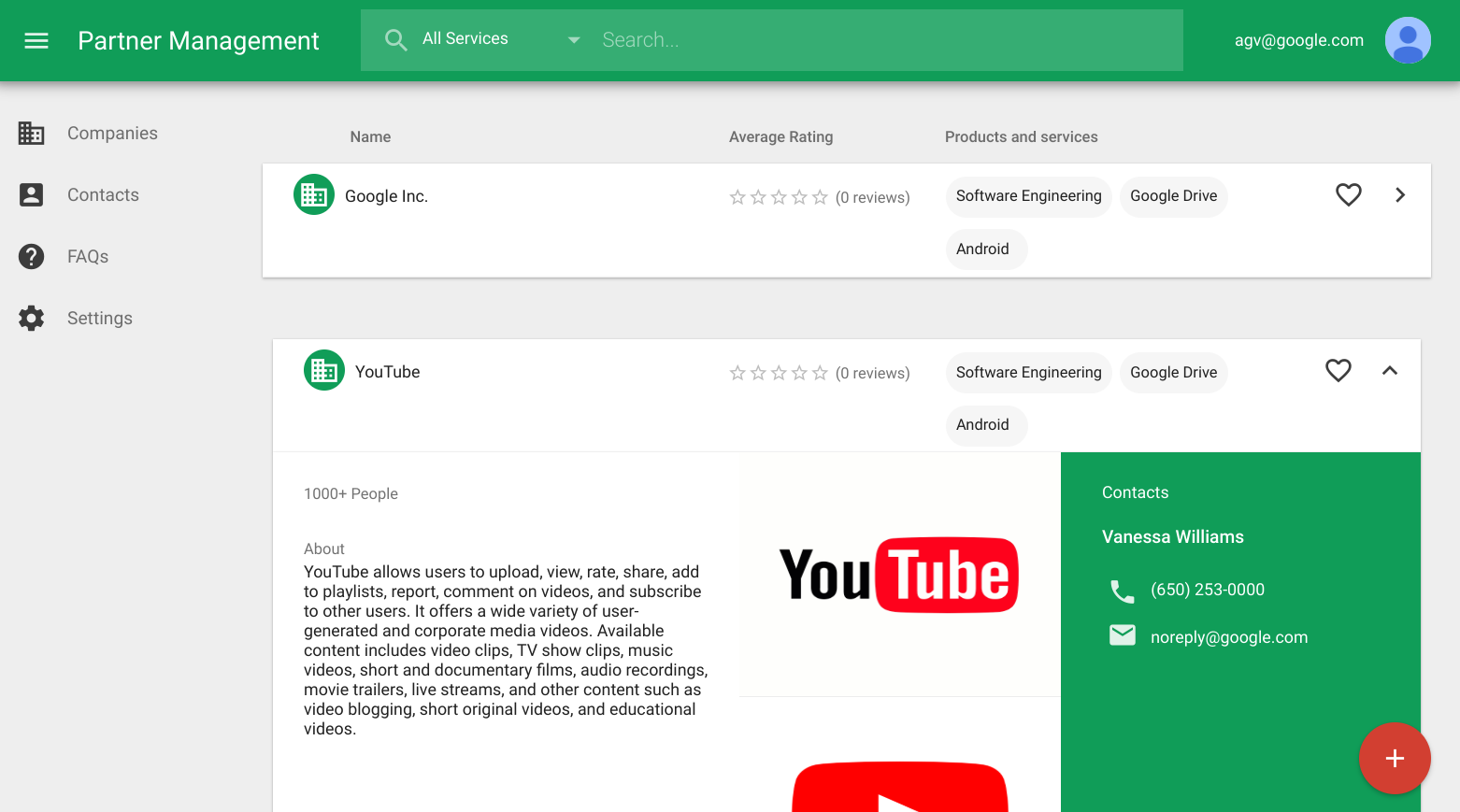Click phone number (650) 253-0000
The height and width of the screenshot is (812, 1460).
click(x=1208, y=590)
